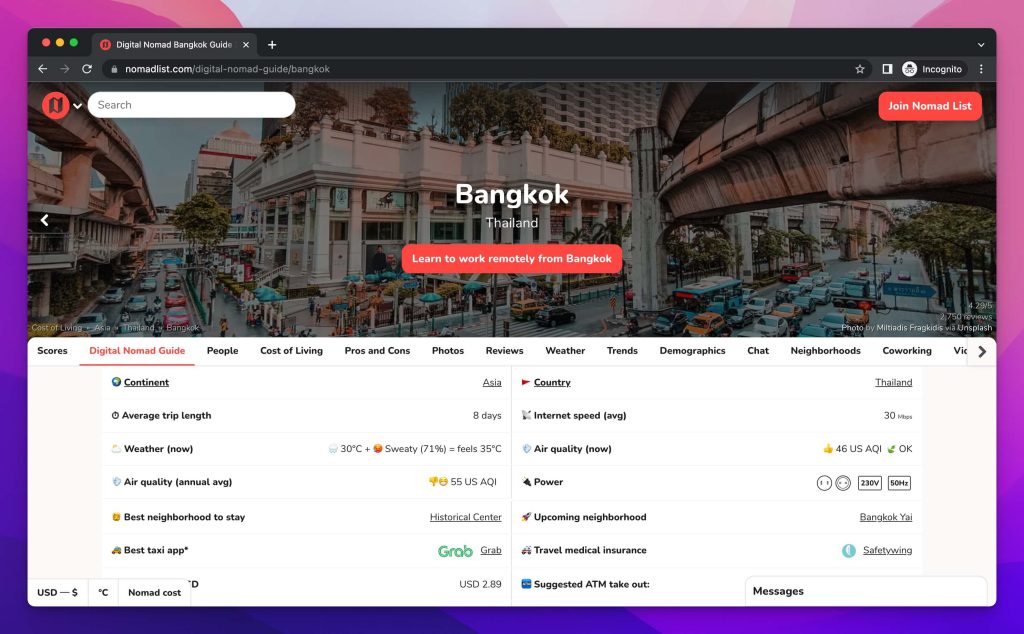
Task: Open the logo dropdown chevron
Action: pyautogui.click(x=78, y=106)
